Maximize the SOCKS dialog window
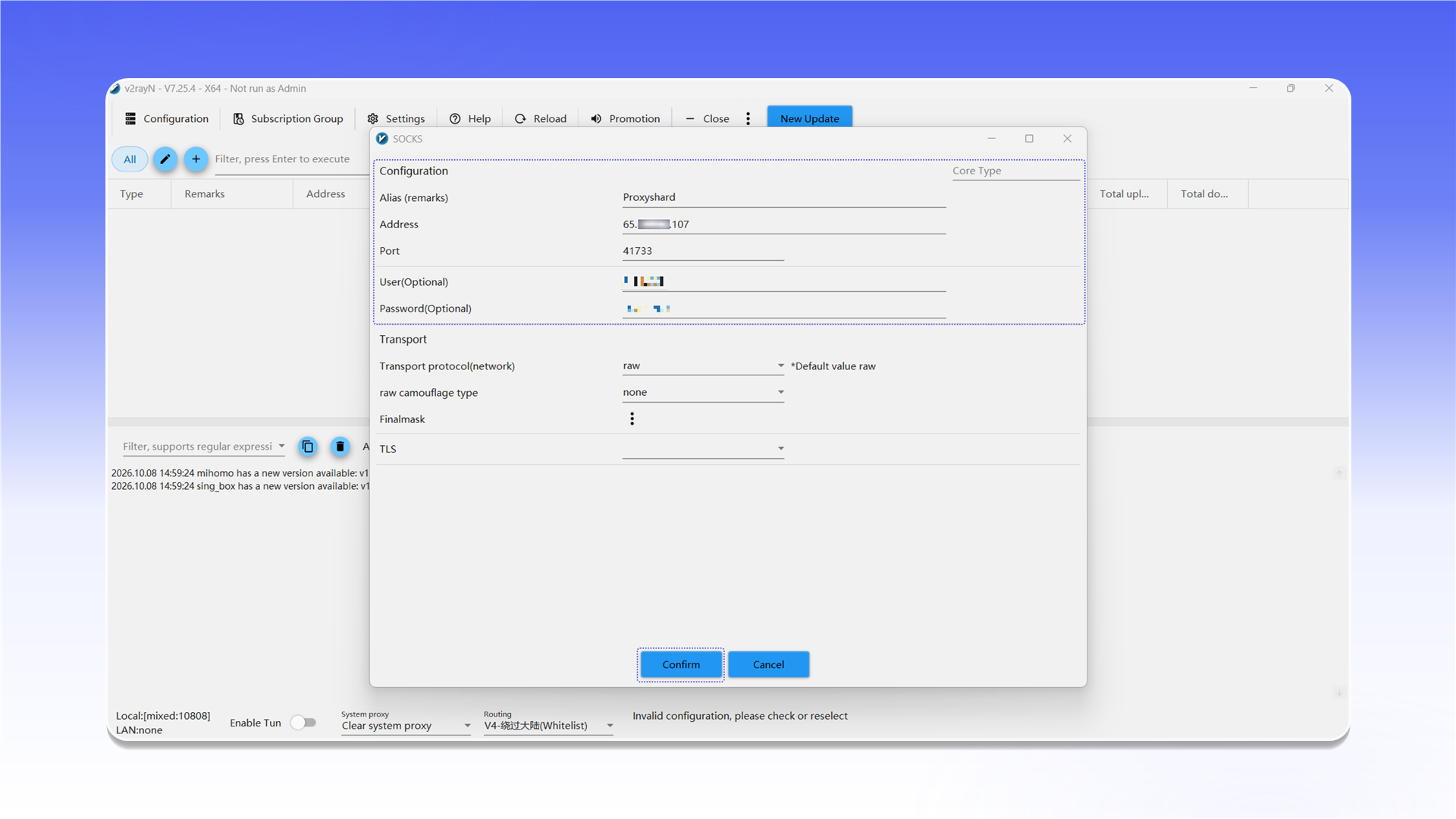This screenshot has height=819, width=1456. tap(1029, 139)
